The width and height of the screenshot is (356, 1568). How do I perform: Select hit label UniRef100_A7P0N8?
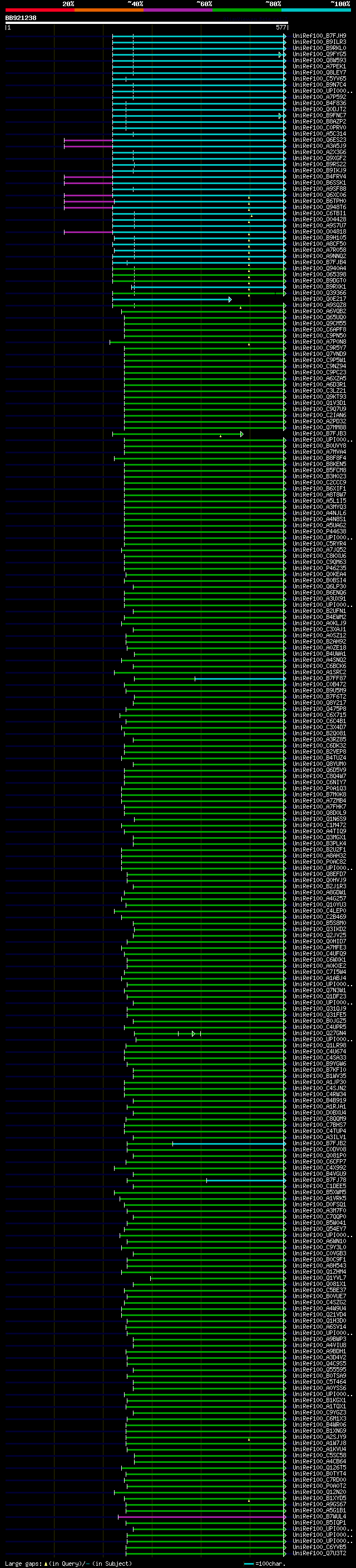pos(319,342)
